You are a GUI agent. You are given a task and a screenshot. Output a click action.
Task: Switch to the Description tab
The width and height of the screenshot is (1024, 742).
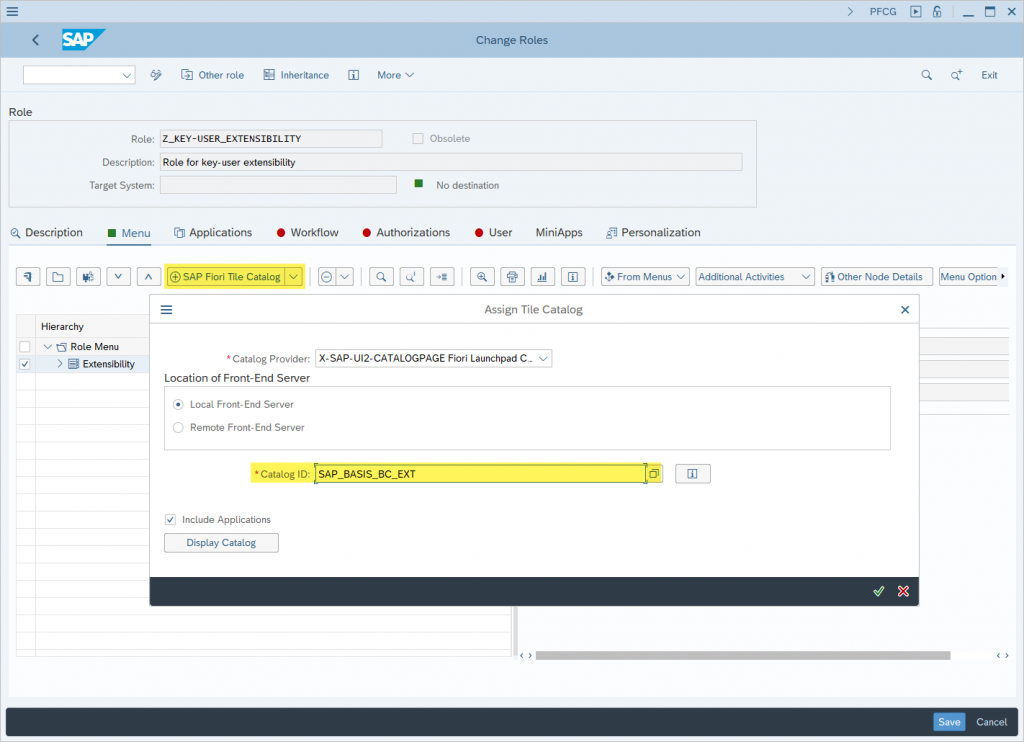[46, 233]
